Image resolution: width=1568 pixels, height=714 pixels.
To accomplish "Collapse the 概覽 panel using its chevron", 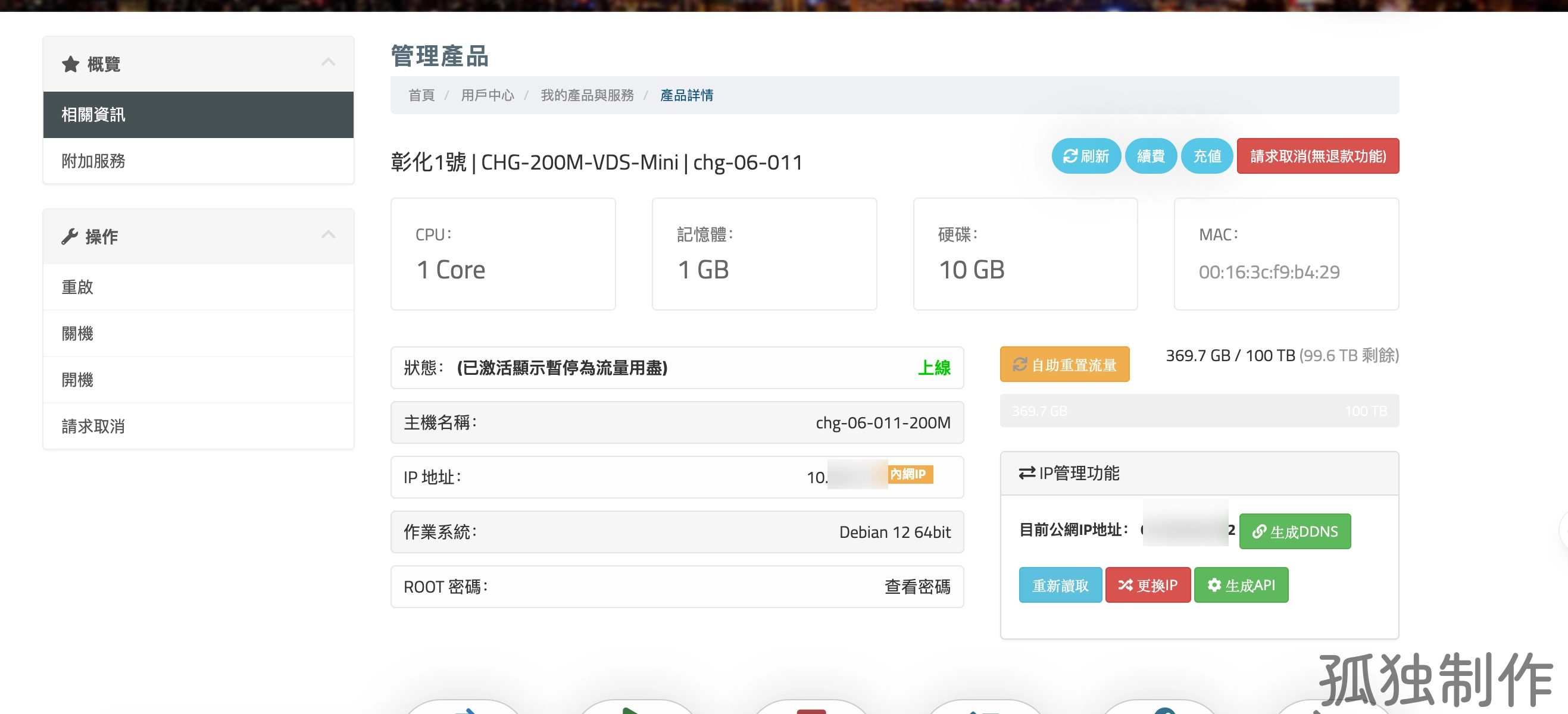I will [x=328, y=62].
